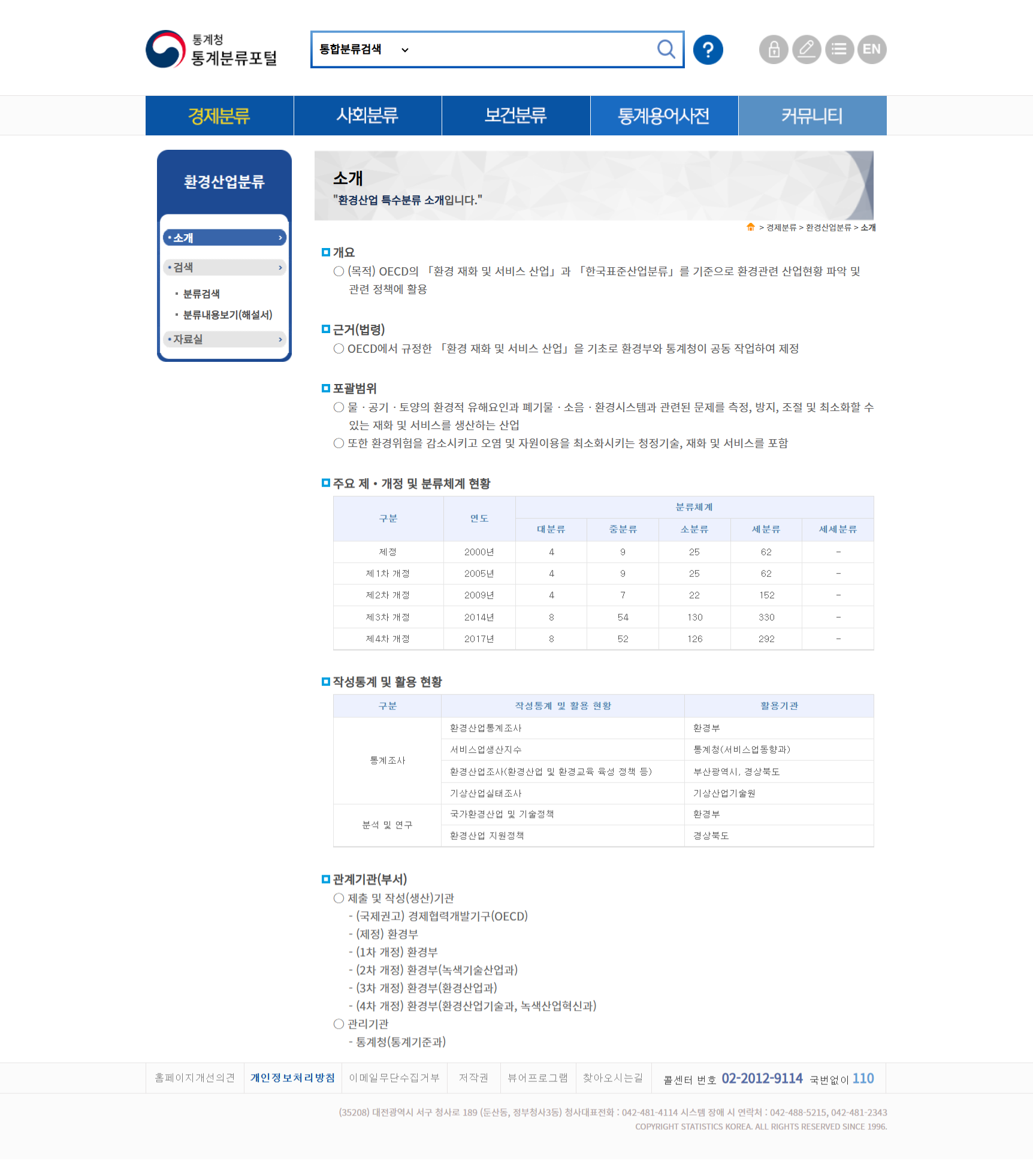Open the 개인정보처리방침 footer link
This screenshot has height=1176, width=1033.
292,1078
